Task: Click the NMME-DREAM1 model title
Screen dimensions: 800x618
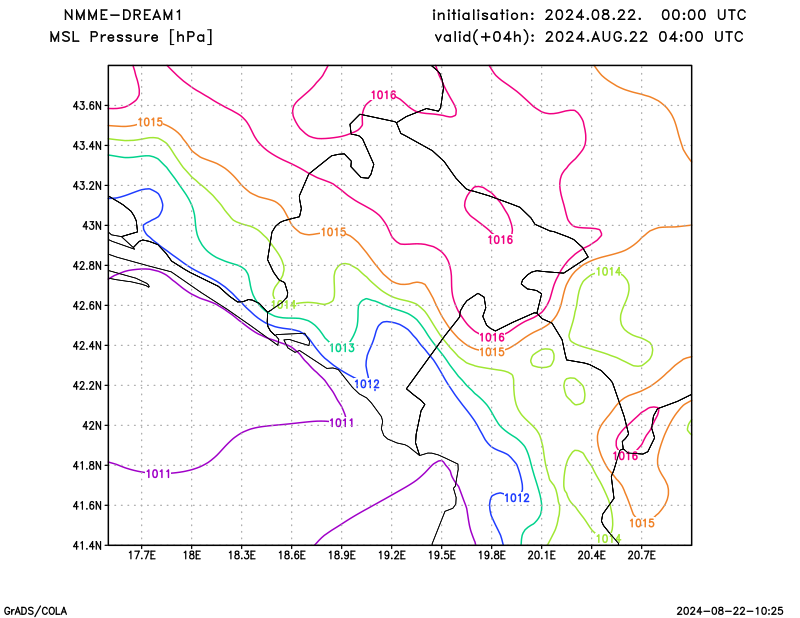Action: (x=122, y=15)
